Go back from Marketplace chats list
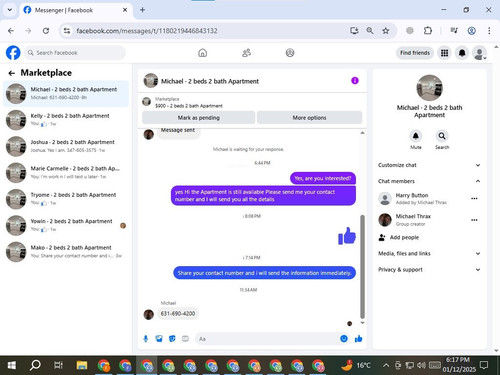 (12, 73)
